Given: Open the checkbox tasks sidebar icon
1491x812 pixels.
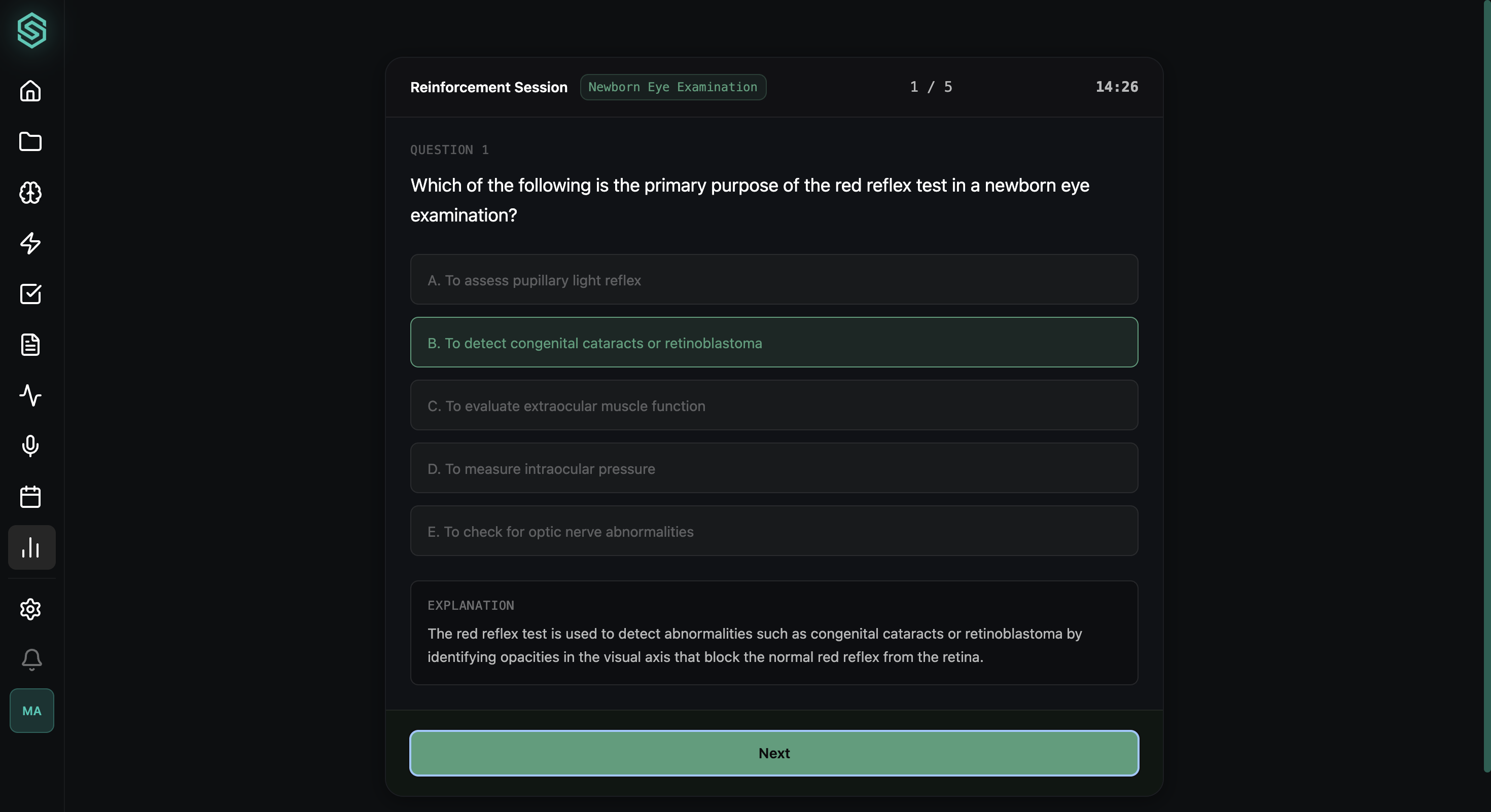Looking at the screenshot, I should click(30, 294).
